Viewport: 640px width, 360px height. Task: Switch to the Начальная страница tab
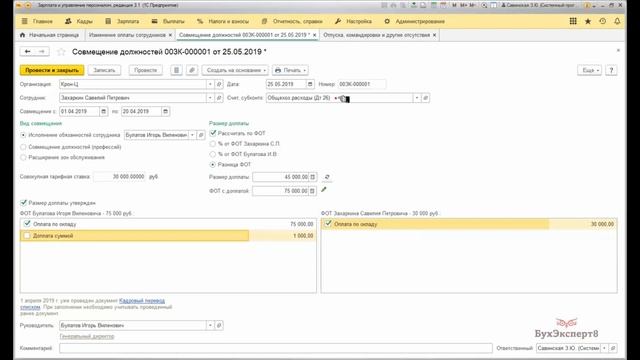[x=49, y=35]
